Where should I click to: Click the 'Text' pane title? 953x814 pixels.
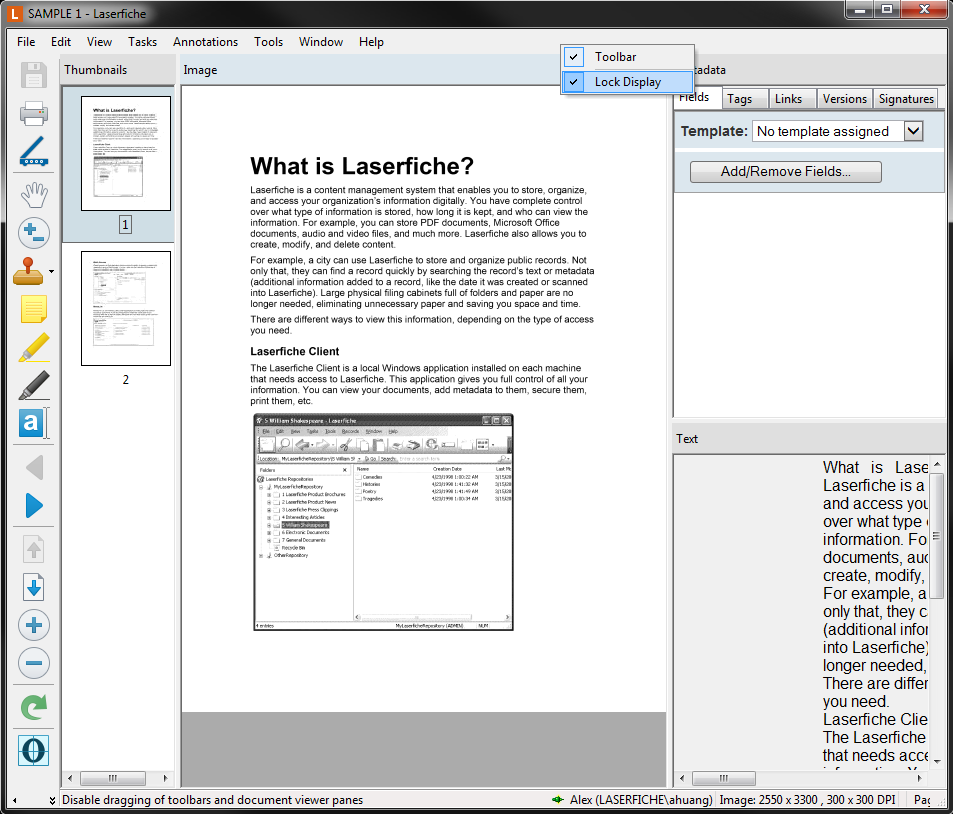pos(687,439)
